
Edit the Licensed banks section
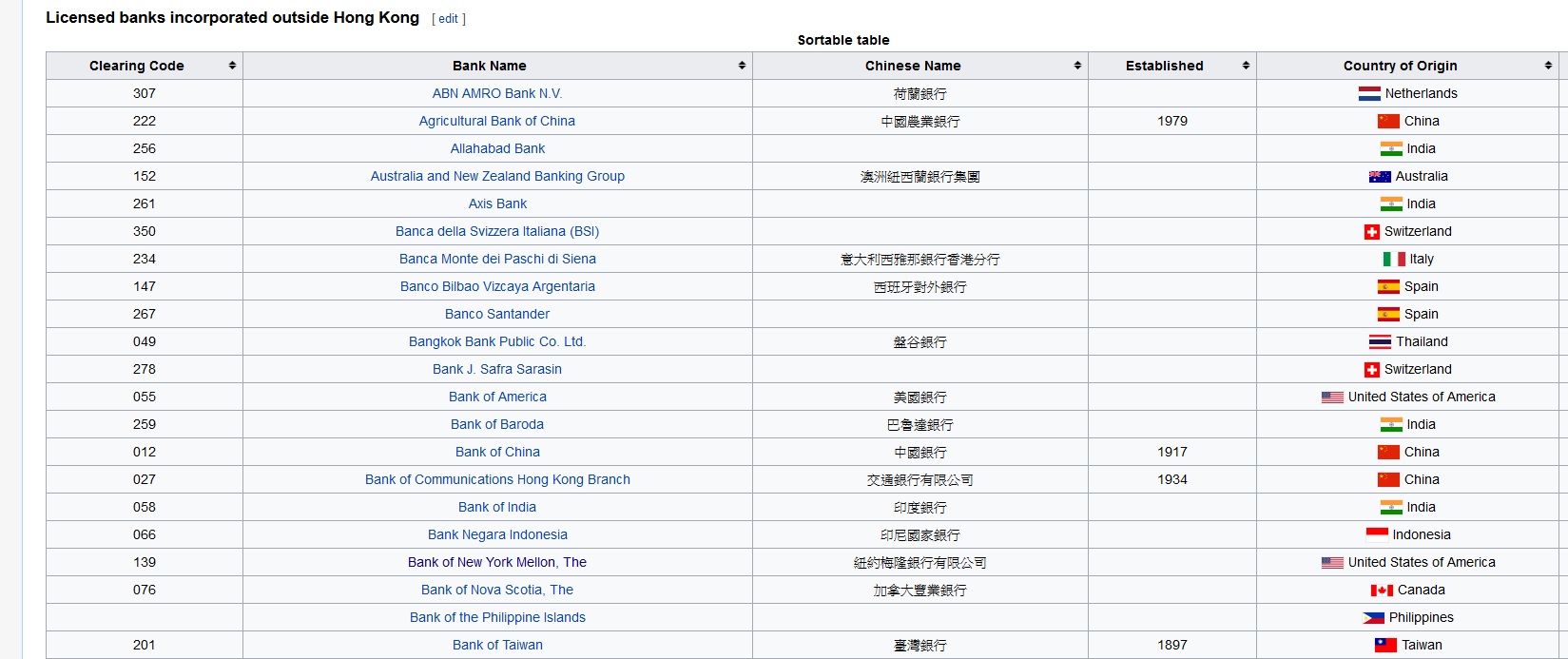(x=448, y=19)
